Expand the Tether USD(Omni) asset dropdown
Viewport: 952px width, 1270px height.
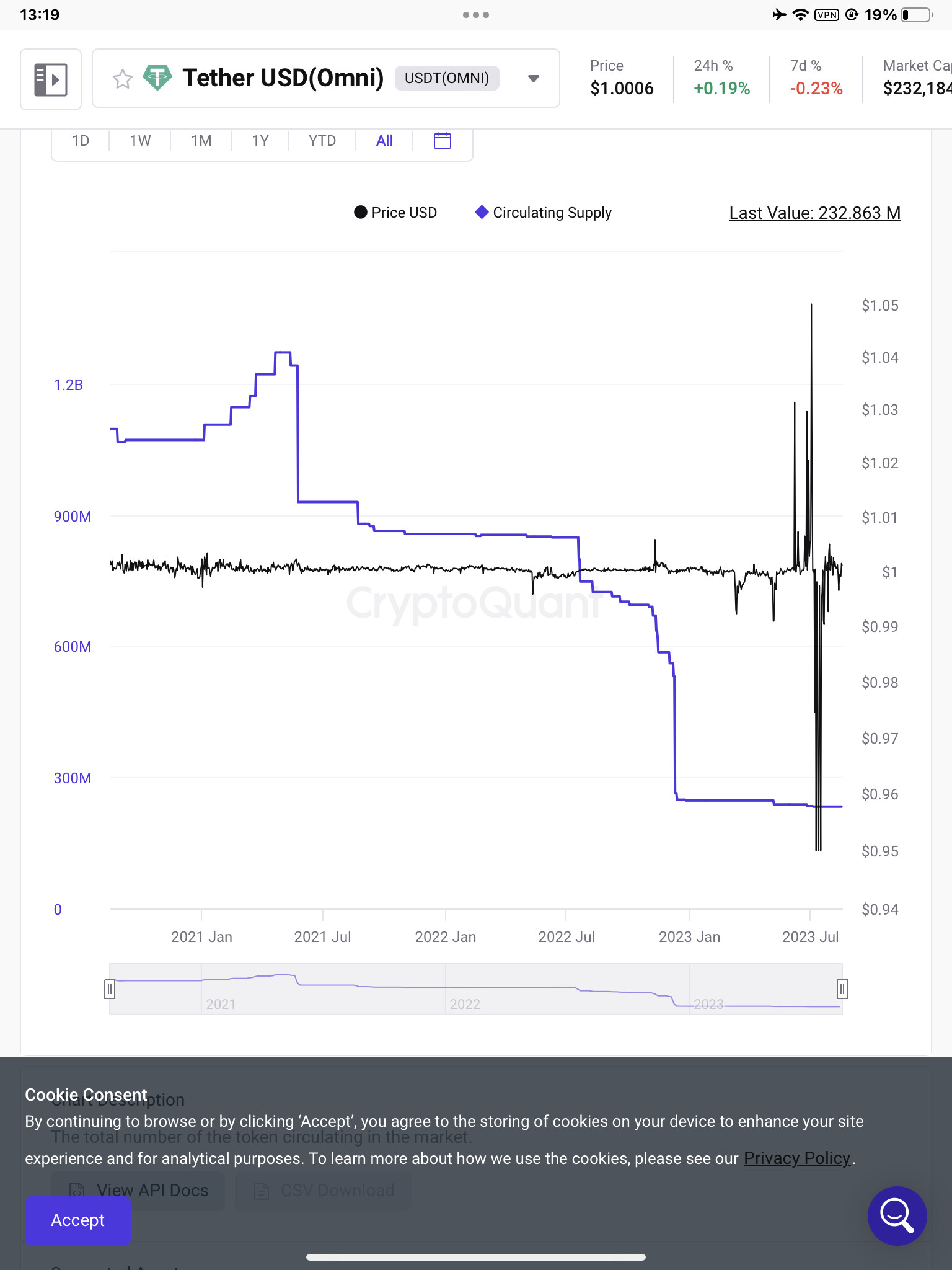[x=533, y=79]
